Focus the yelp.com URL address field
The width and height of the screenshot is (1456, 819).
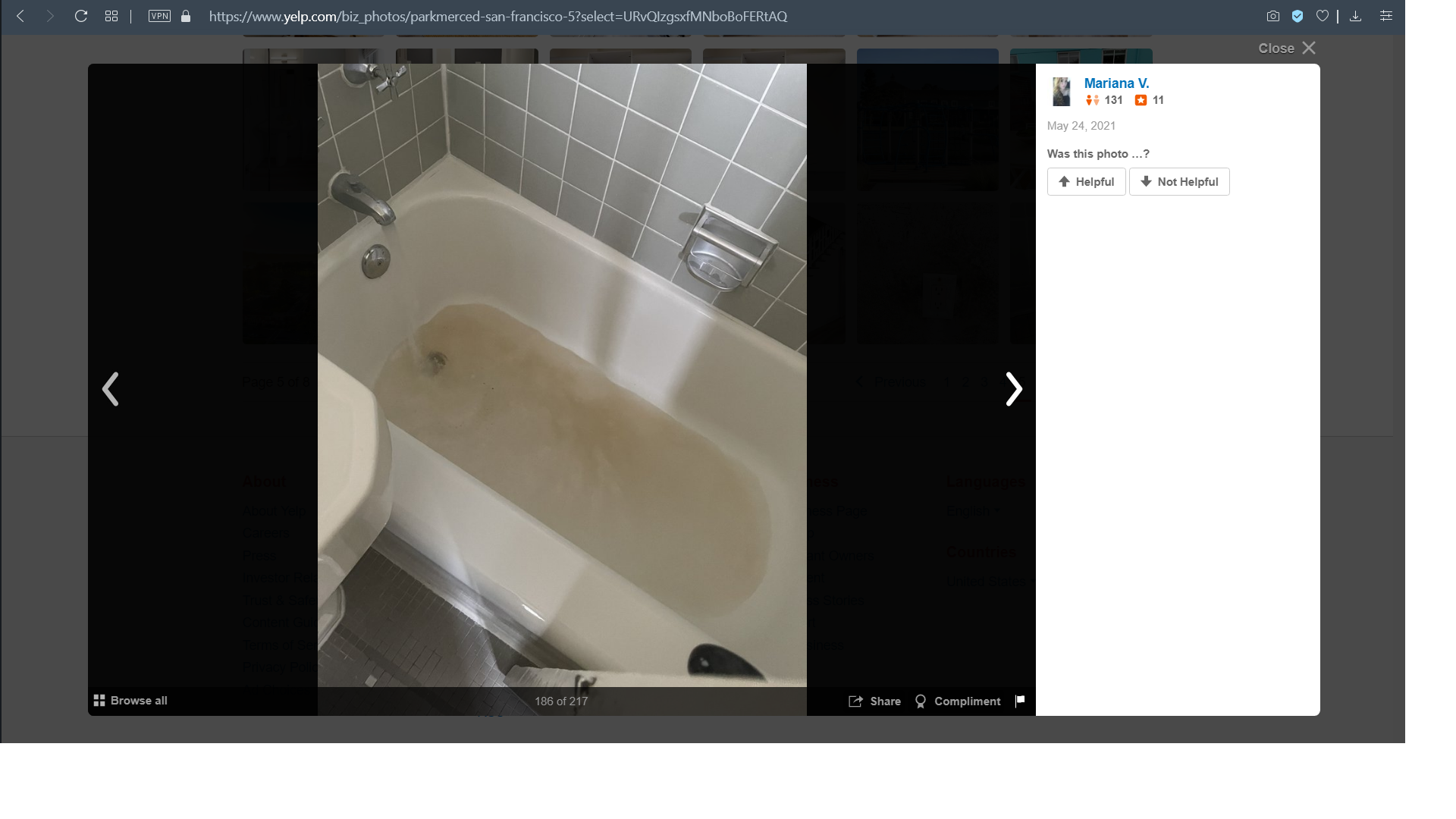498,16
